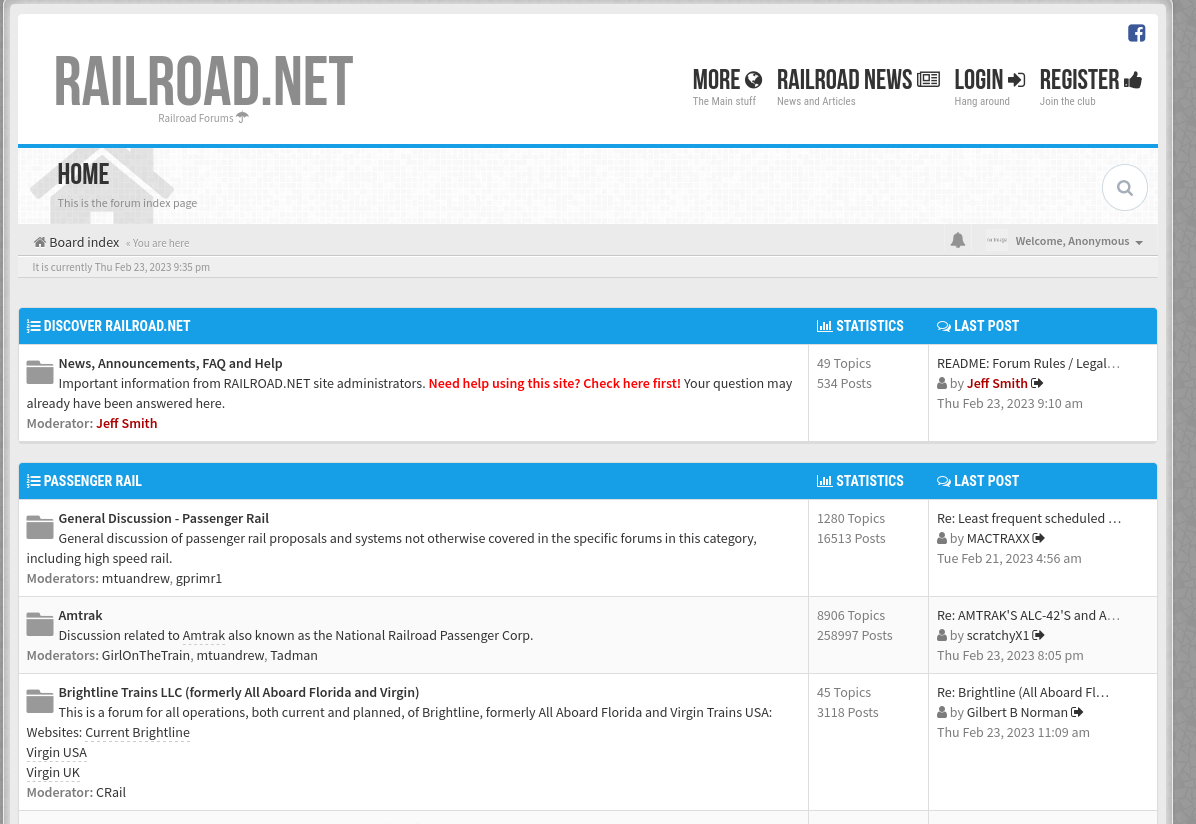Click folder icon for News, Announcements forum
This screenshot has height=824, width=1196.
pyautogui.click(x=40, y=372)
